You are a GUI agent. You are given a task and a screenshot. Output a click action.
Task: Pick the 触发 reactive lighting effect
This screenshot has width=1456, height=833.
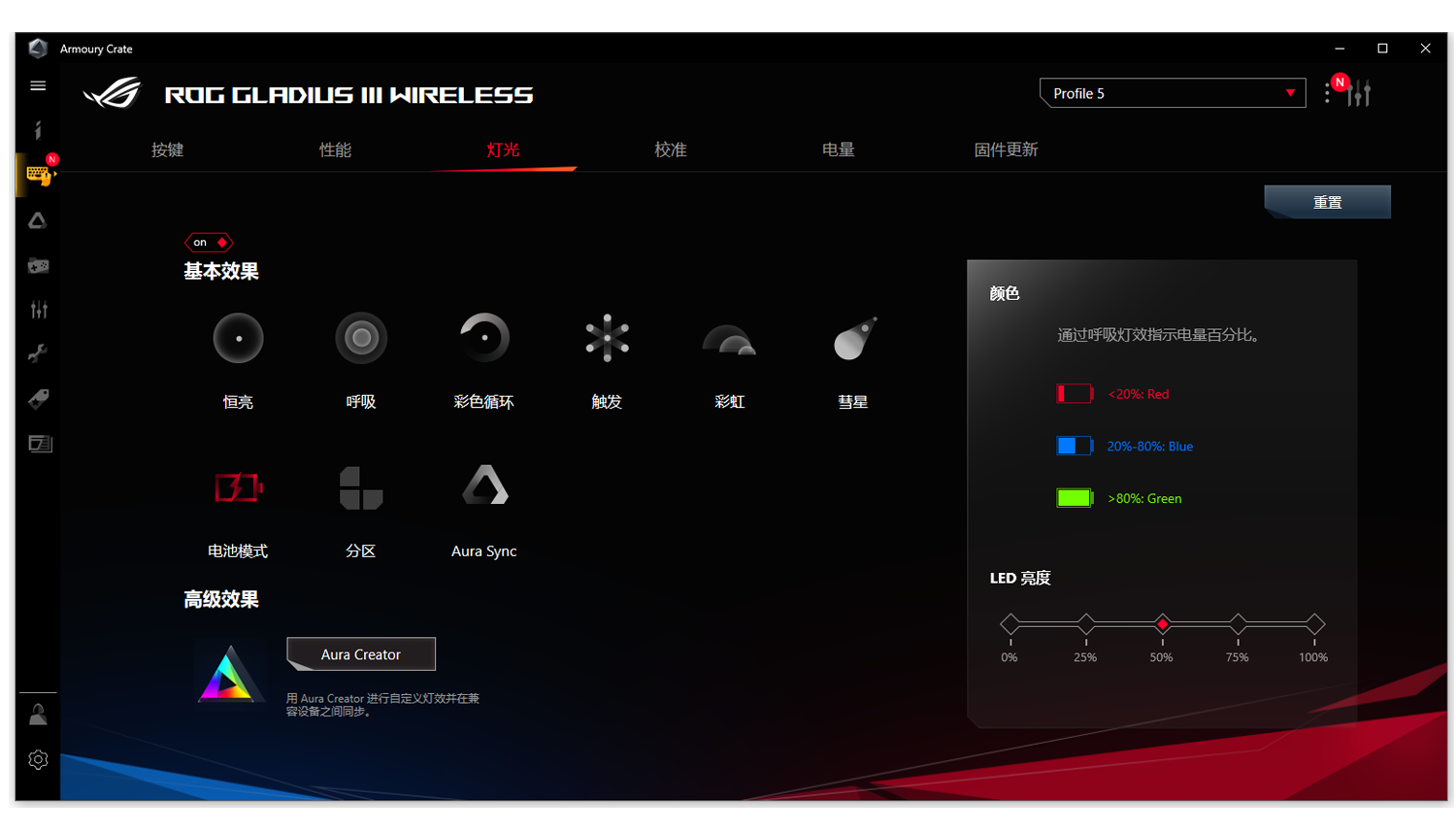tap(607, 339)
